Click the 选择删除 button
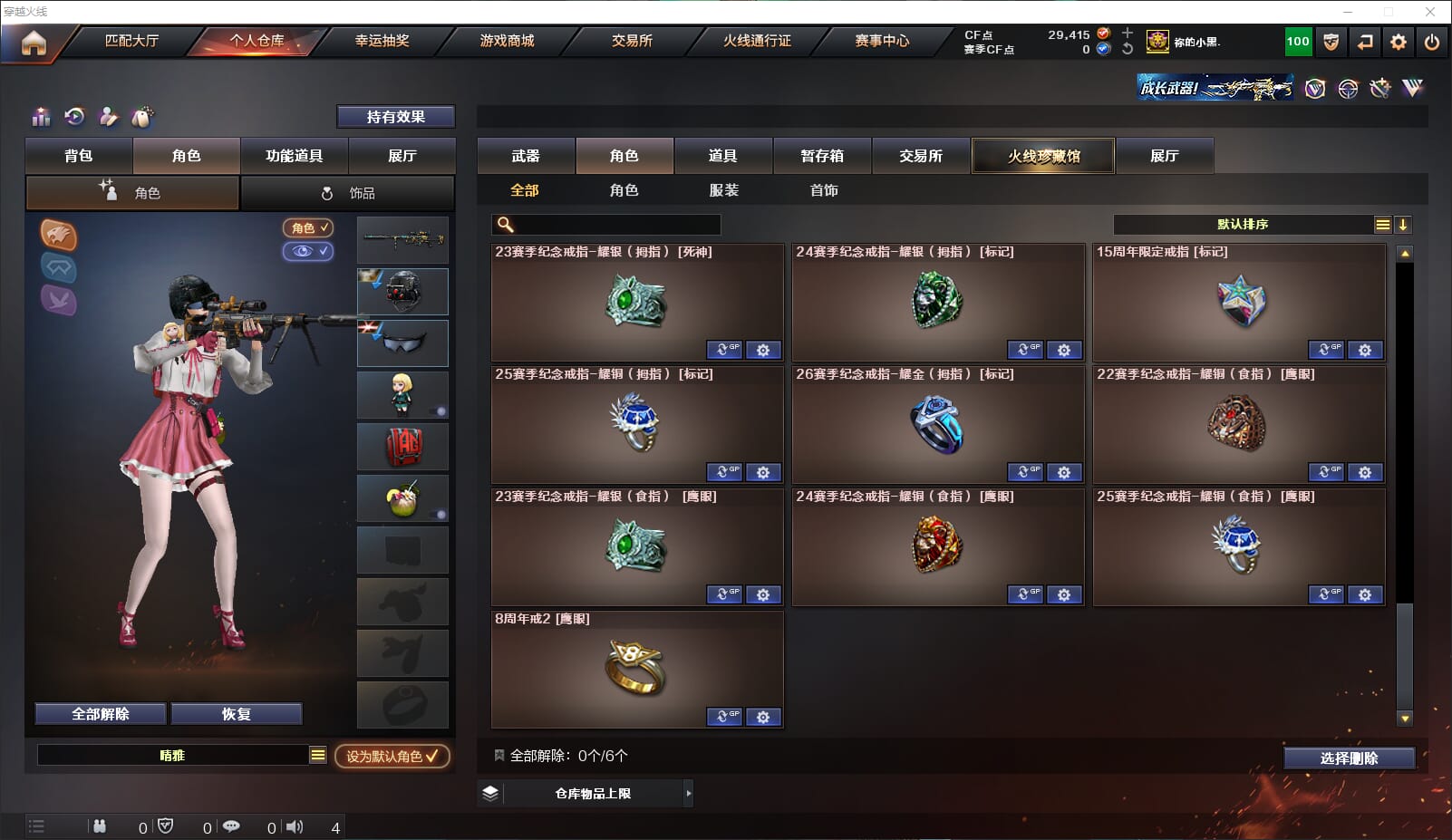The height and width of the screenshot is (840, 1452). 1349,758
